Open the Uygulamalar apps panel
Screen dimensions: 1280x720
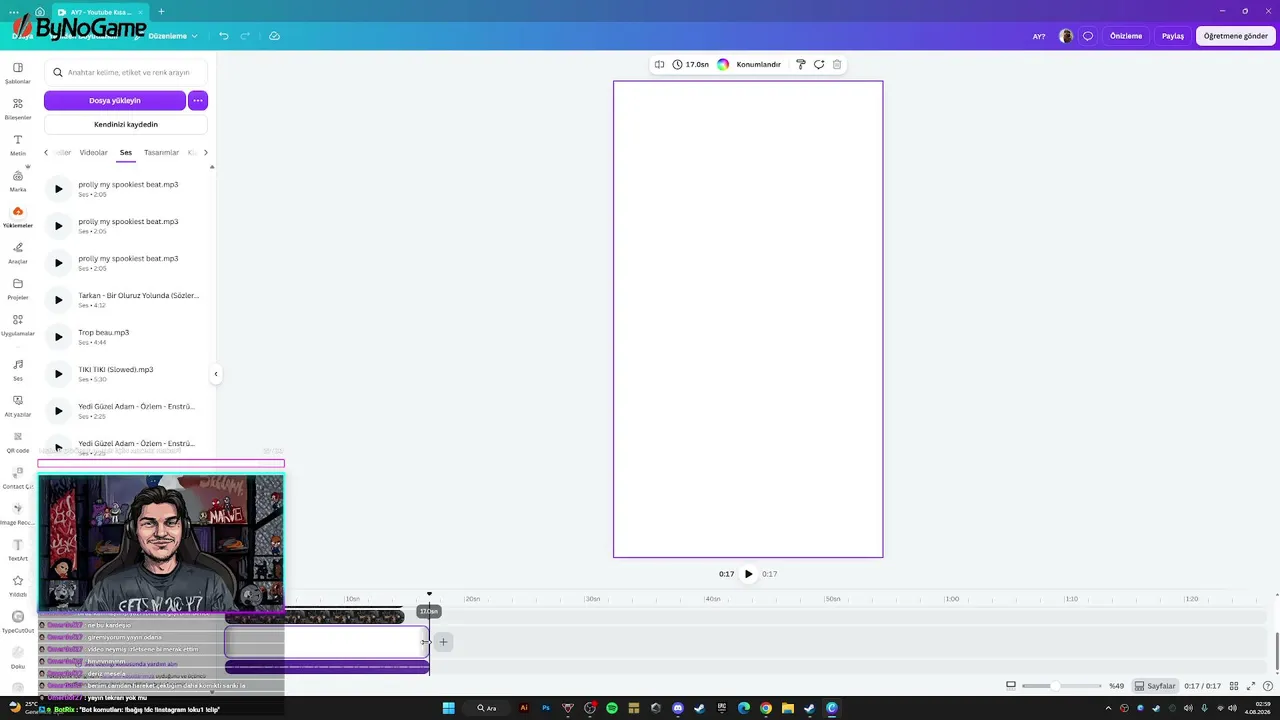[18, 324]
